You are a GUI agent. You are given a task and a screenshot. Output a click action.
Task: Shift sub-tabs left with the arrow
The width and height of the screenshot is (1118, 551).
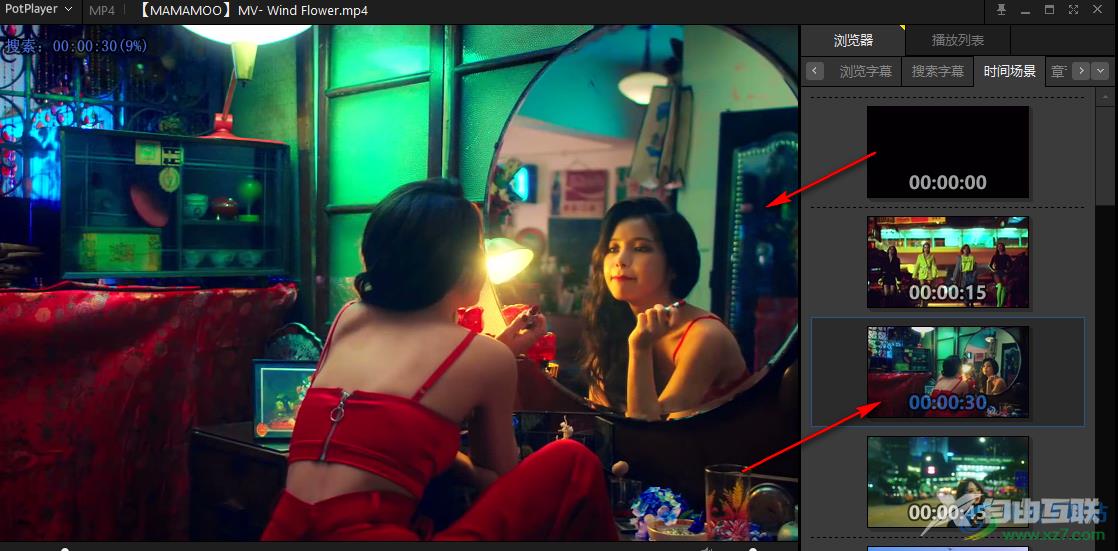[815, 71]
